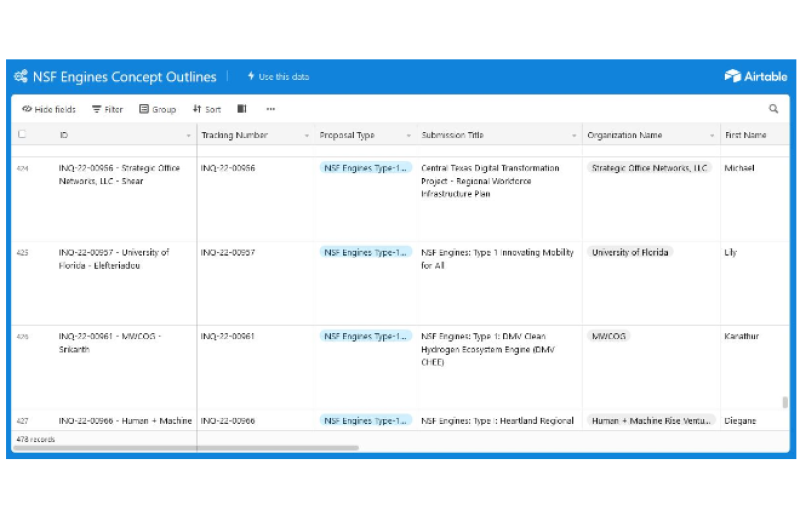Open the more options ellipsis menu
Viewport: 800px width, 516px height.
click(x=270, y=109)
